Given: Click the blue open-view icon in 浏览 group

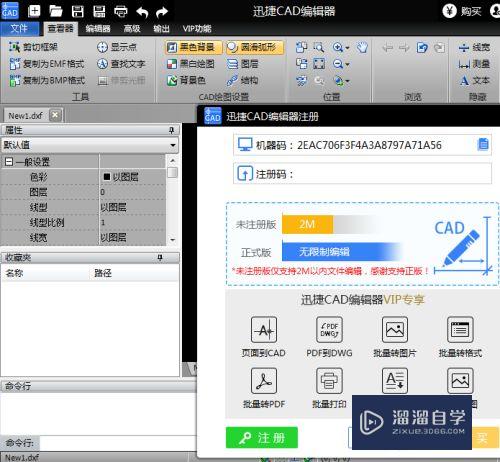Looking at the screenshot, I should pyautogui.click(x=422, y=48).
